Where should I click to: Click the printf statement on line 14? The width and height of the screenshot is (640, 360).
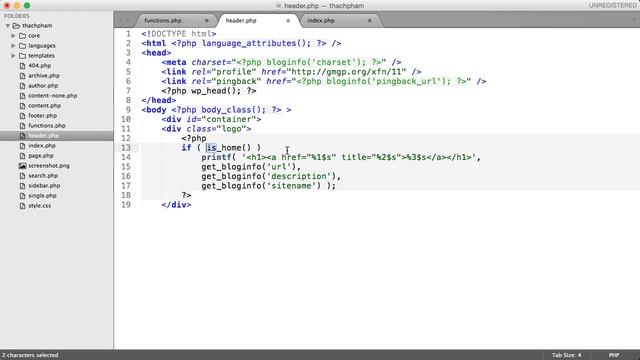[x=216, y=157]
